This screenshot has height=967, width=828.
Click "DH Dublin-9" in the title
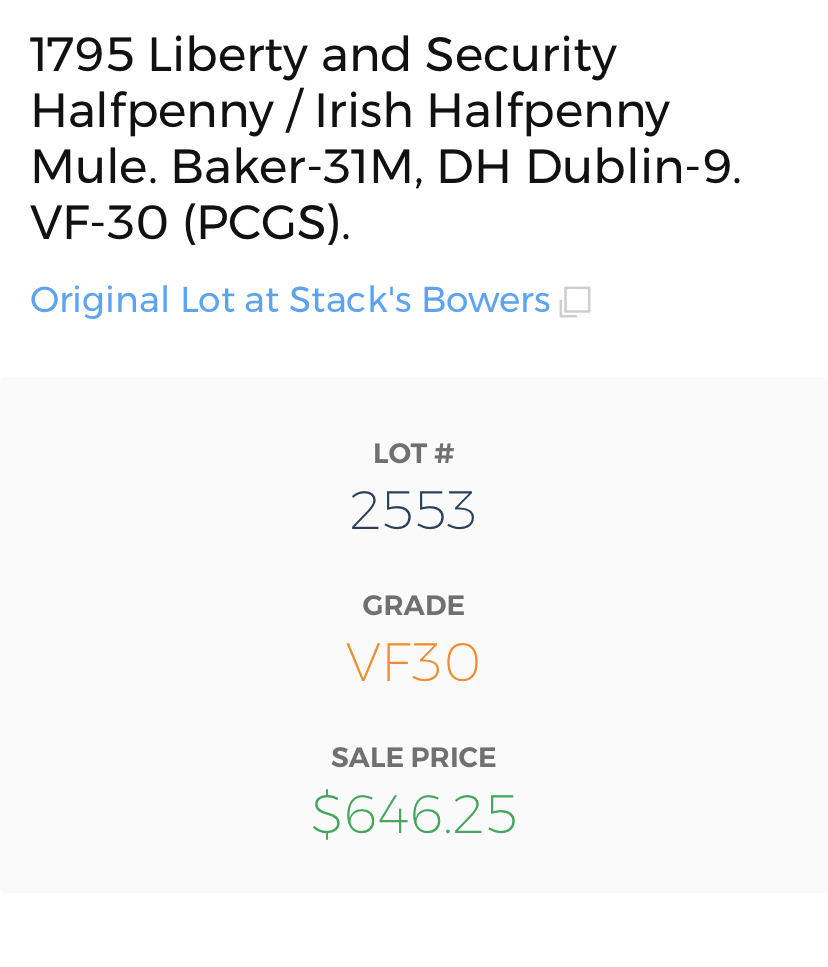click(586, 167)
